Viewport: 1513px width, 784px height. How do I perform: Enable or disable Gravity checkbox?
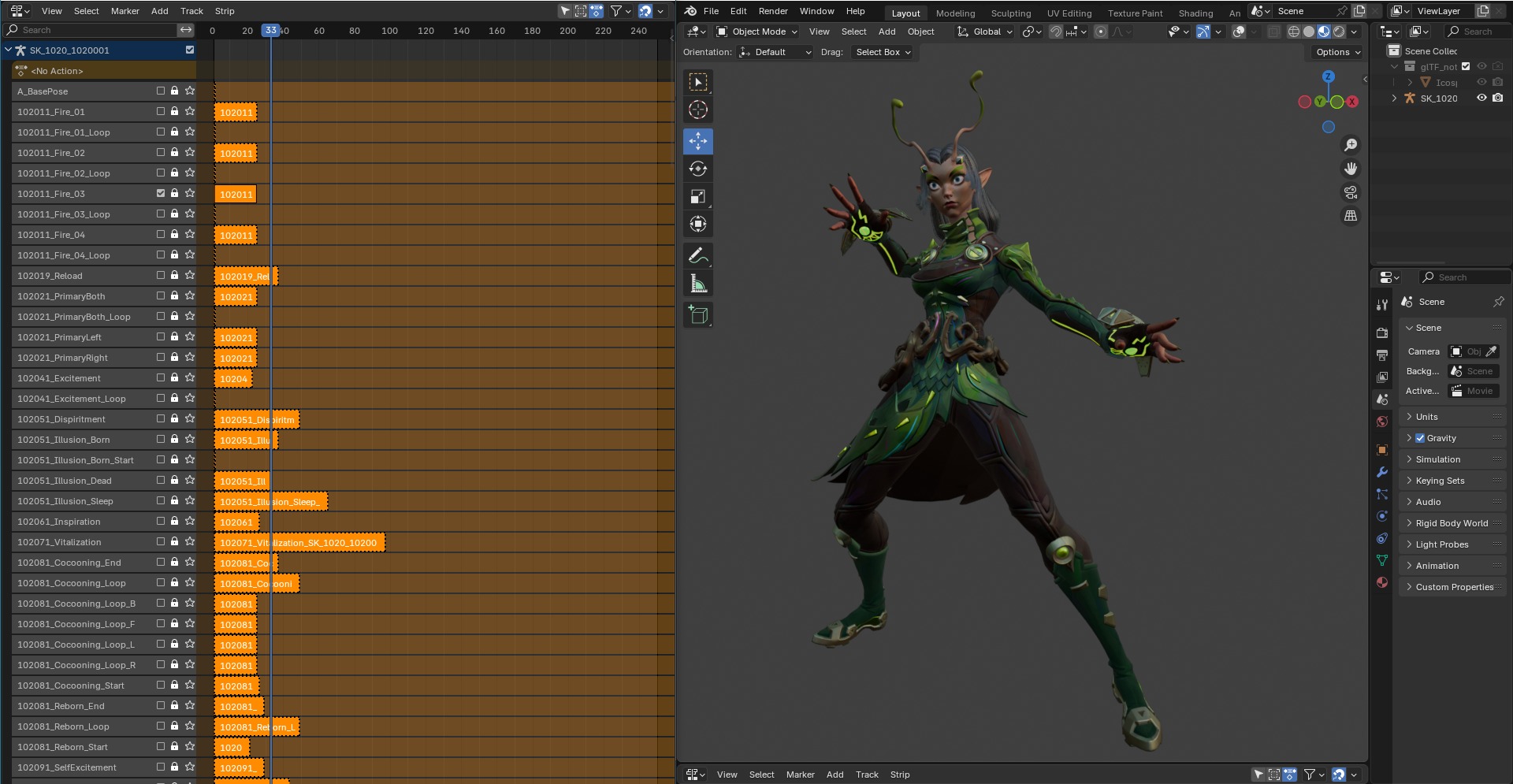[1420, 438]
